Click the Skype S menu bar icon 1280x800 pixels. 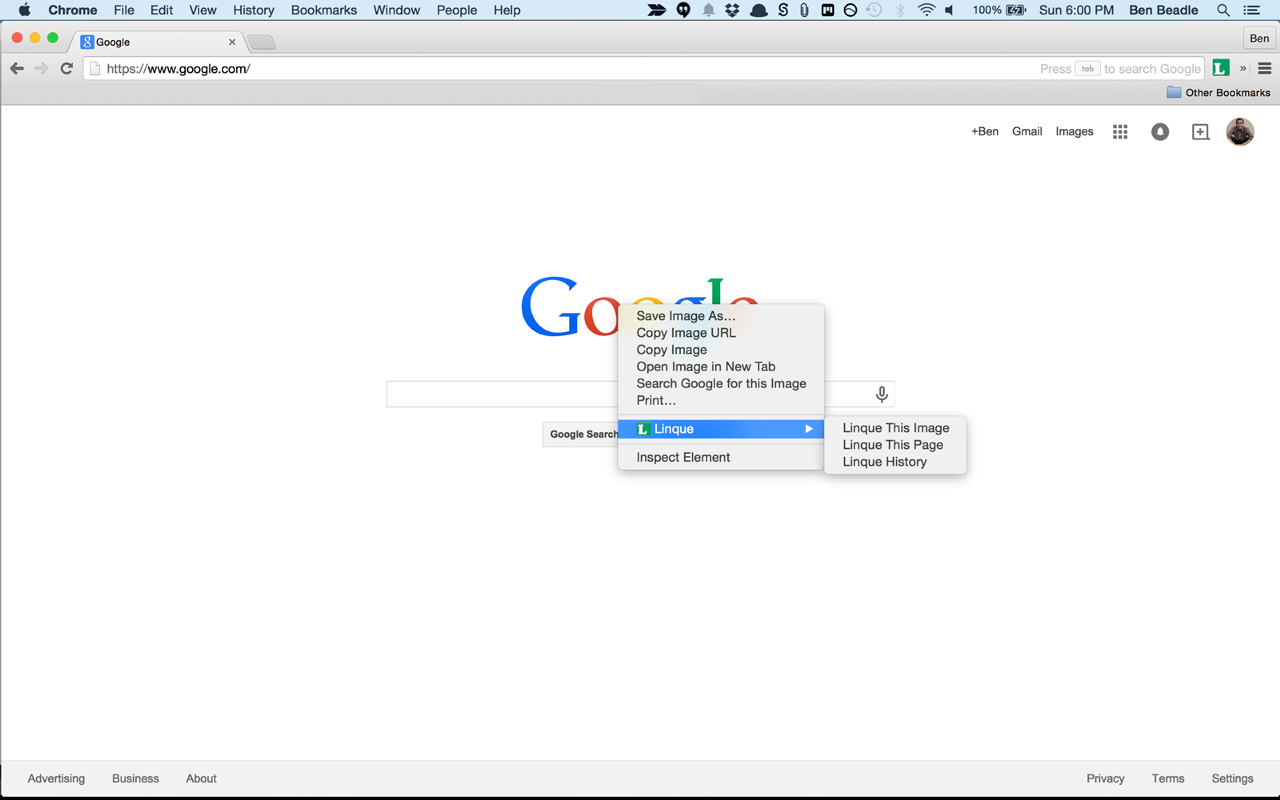pyautogui.click(x=783, y=10)
